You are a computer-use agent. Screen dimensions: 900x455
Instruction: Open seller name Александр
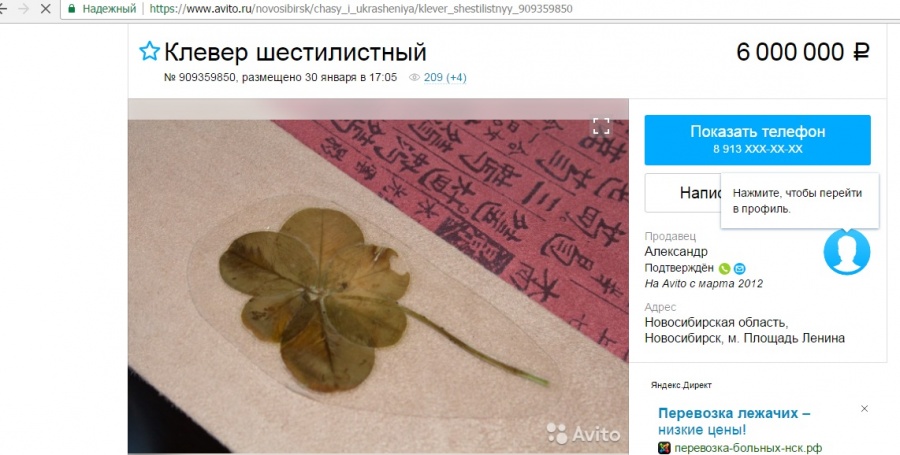(x=676, y=251)
